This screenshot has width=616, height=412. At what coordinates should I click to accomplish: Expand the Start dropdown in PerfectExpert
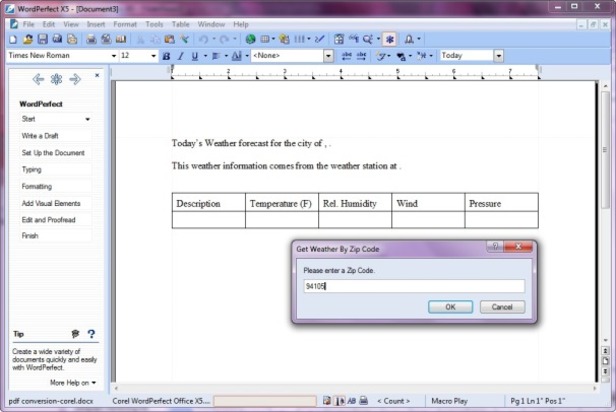pyautogui.click(x=88, y=119)
